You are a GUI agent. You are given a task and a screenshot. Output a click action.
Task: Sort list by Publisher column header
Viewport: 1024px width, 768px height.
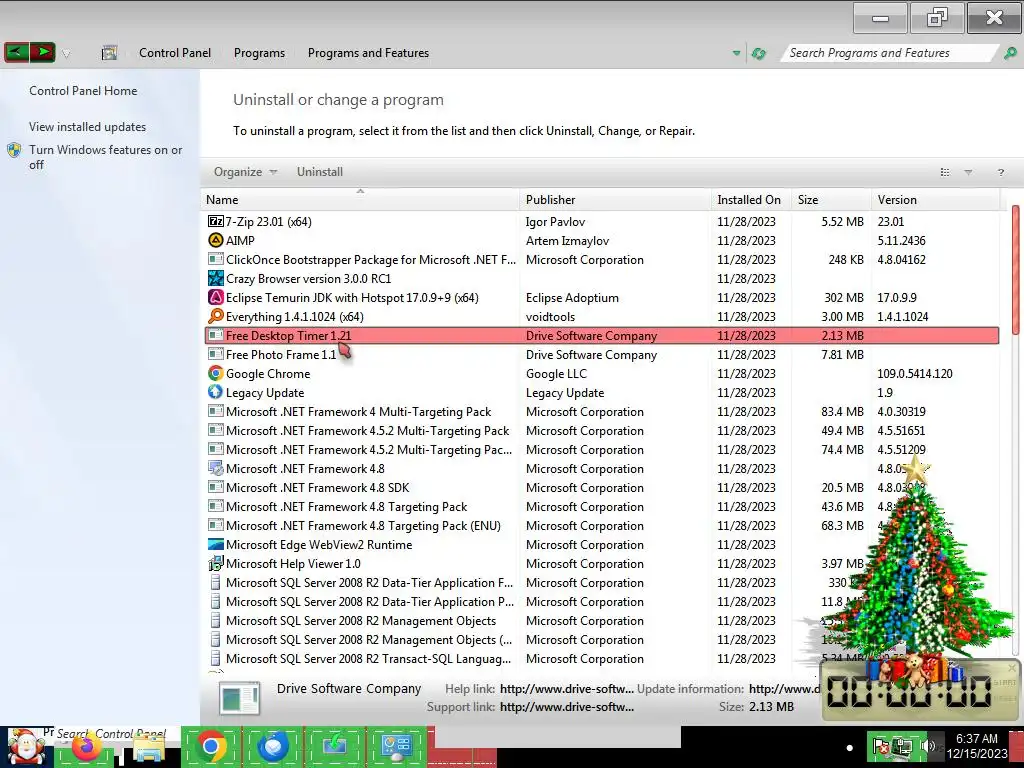coord(616,200)
